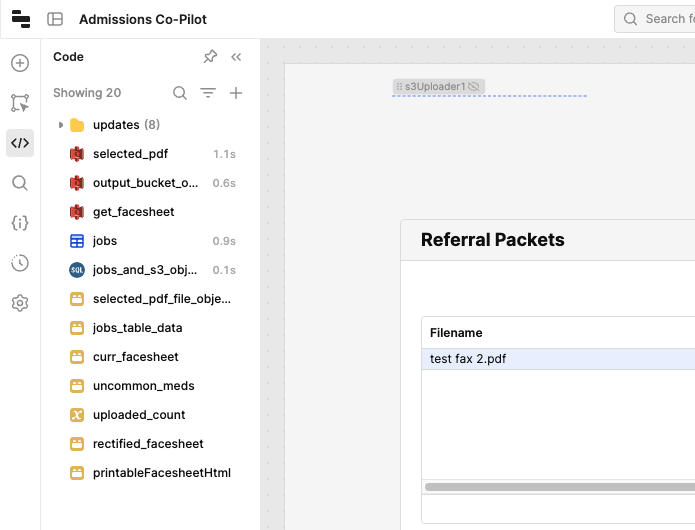695x530 pixels.
Task: Open the sidebar Search icon
Action: [x=20, y=183]
